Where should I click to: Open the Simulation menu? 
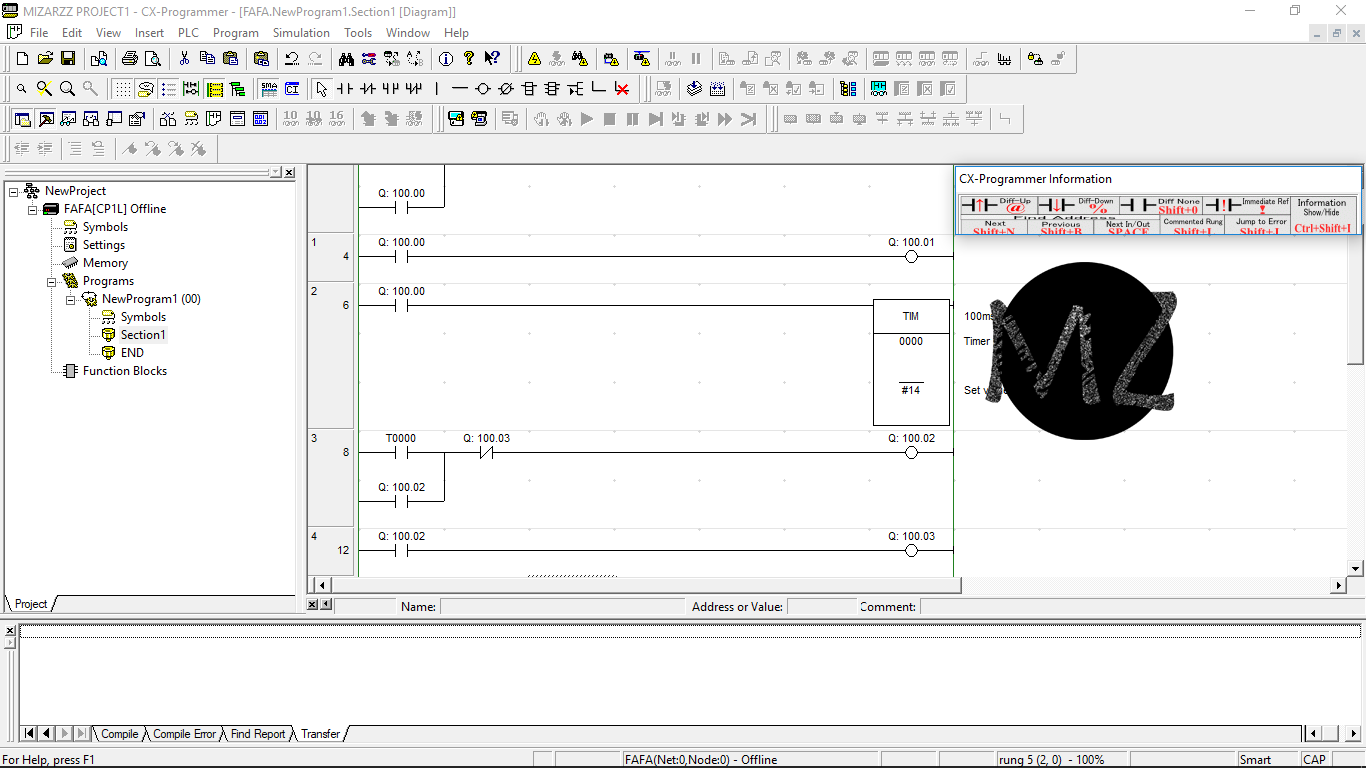(300, 32)
